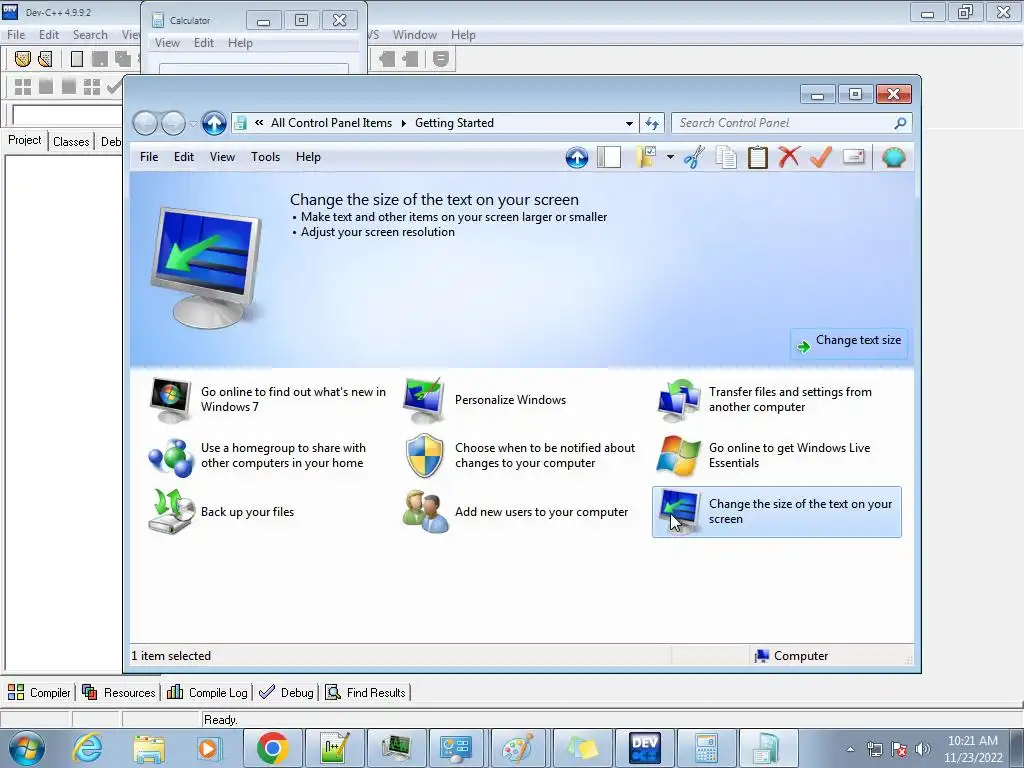1024x768 pixels.
Task: Open the Find Results tab
Action: point(366,692)
